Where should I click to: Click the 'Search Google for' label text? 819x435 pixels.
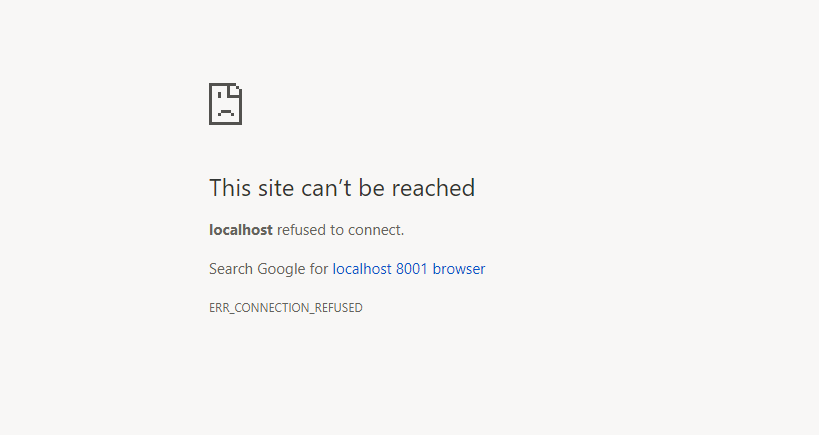pos(268,269)
